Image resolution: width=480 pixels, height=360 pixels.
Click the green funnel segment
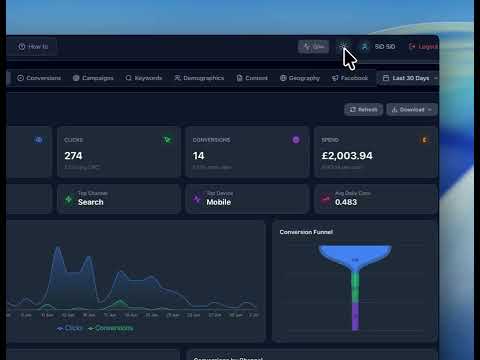tap(355, 287)
